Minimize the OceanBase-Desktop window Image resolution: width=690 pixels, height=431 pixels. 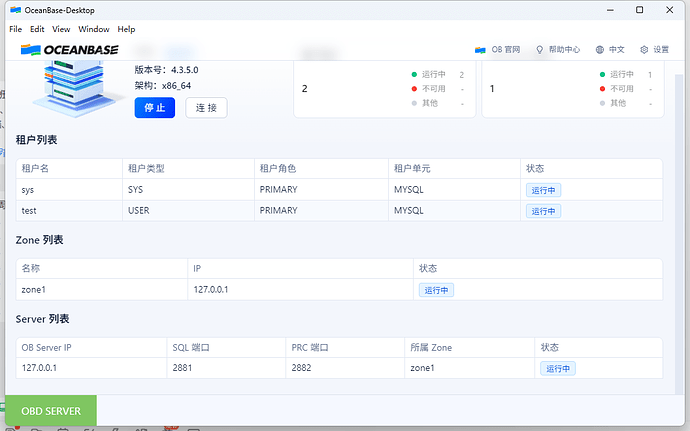click(610, 10)
